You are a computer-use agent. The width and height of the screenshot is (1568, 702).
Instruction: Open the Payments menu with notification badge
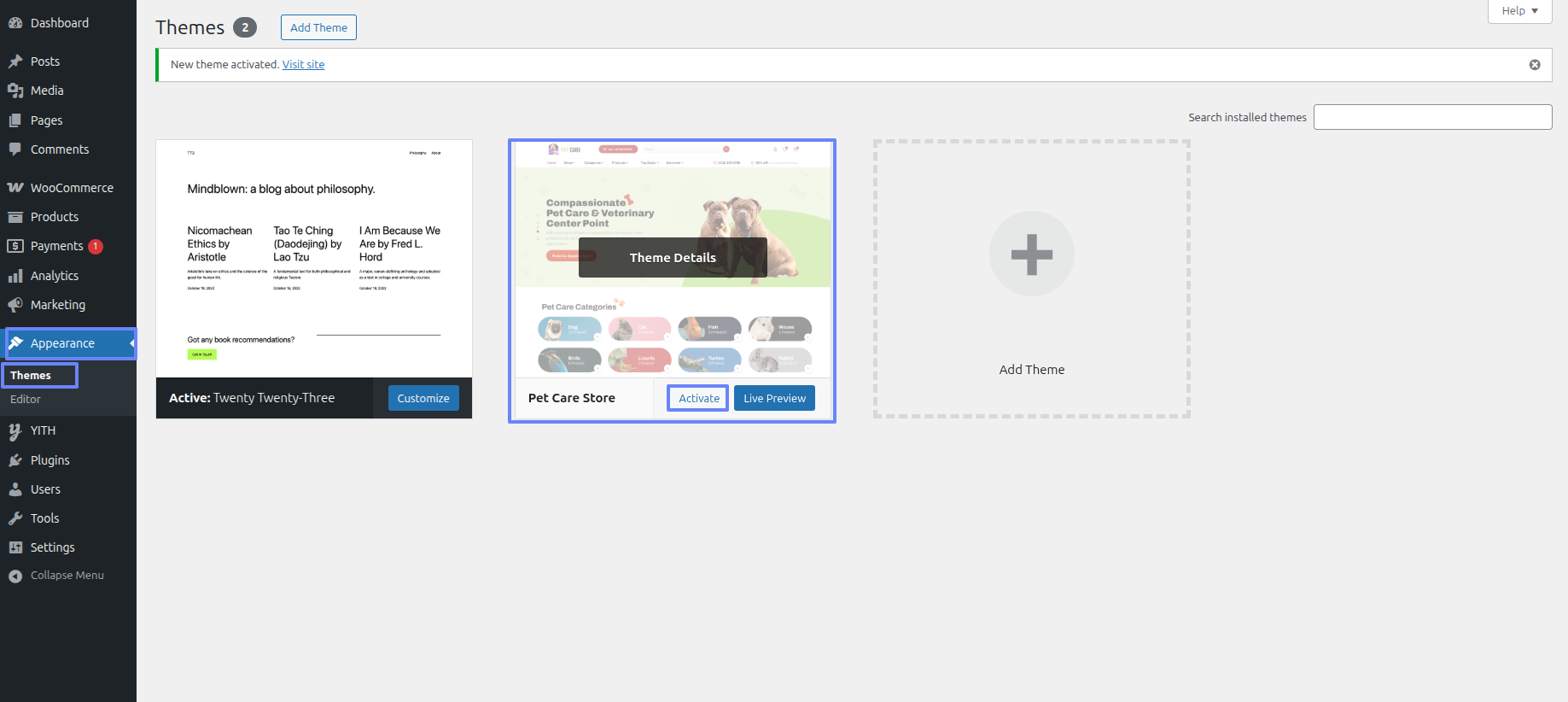click(57, 246)
